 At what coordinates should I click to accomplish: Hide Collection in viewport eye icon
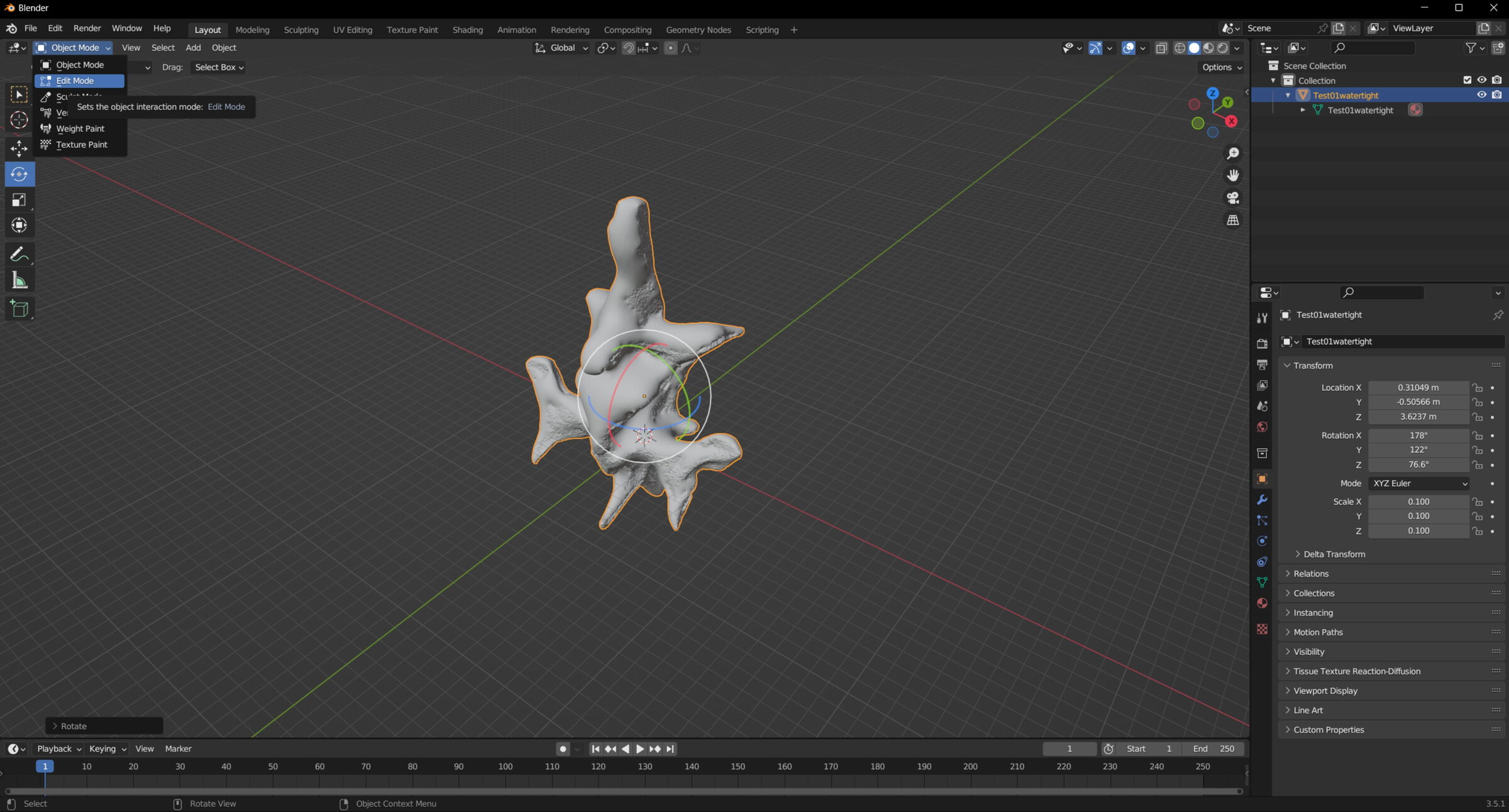pos(1482,80)
